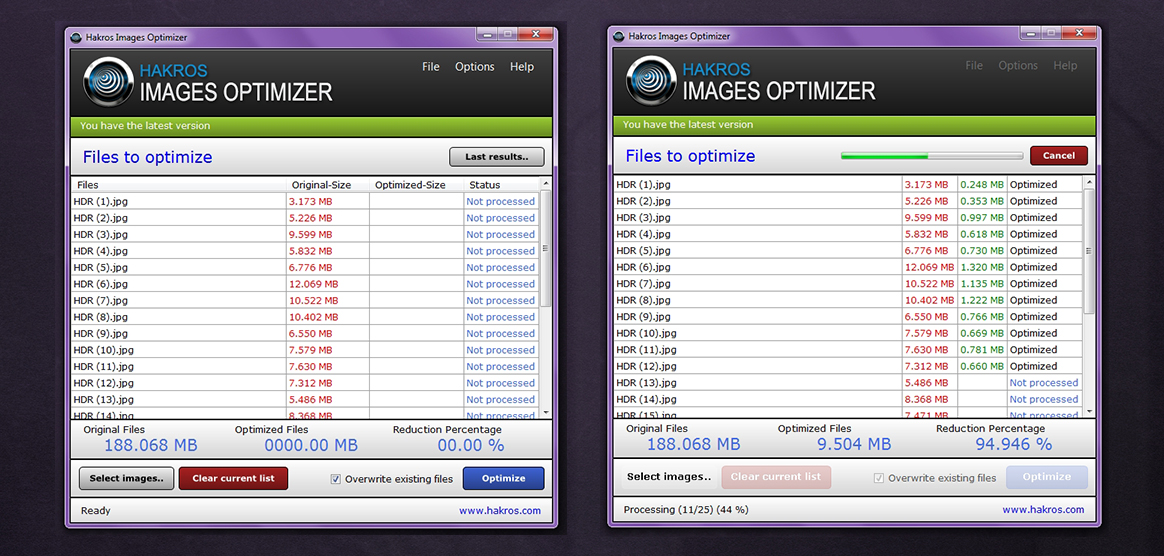Click the file list scrollbar thumb in the Processing window
This screenshot has height=556, width=1164.
coord(1089,251)
